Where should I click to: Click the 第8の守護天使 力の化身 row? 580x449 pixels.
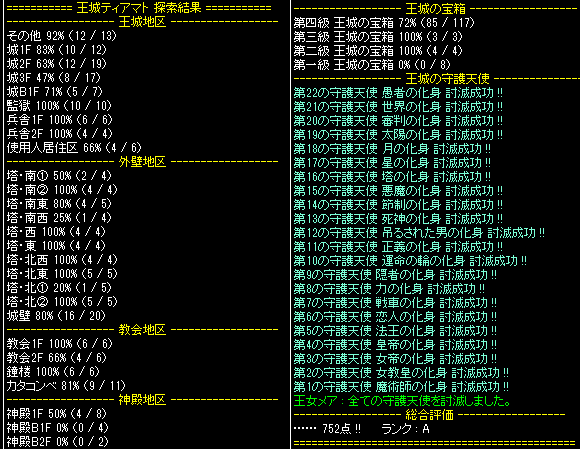click(390, 289)
